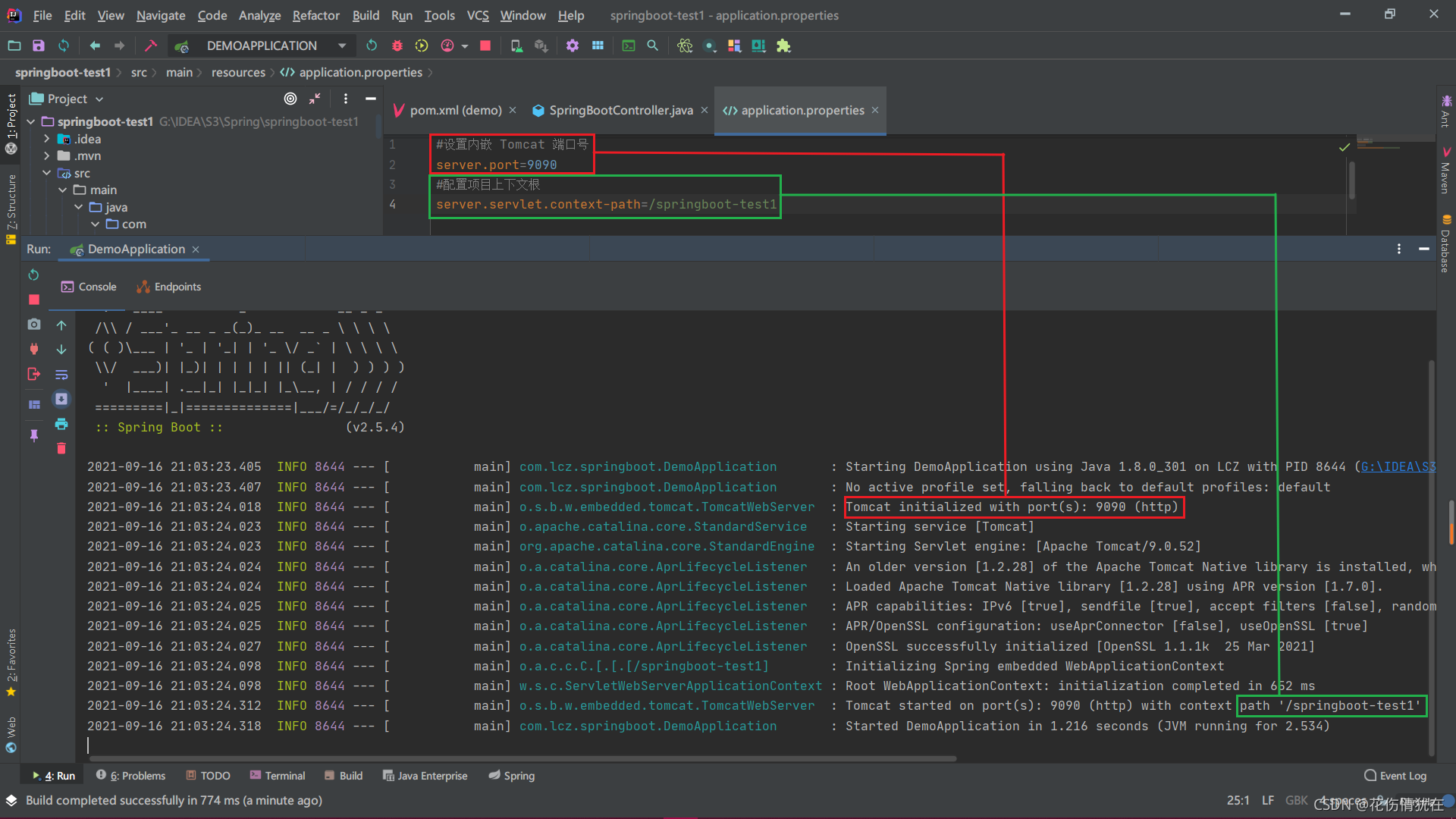1456x819 pixels.
Task: Open the Event Log button
Action: pyautogui.click(x=1395, y=776)
